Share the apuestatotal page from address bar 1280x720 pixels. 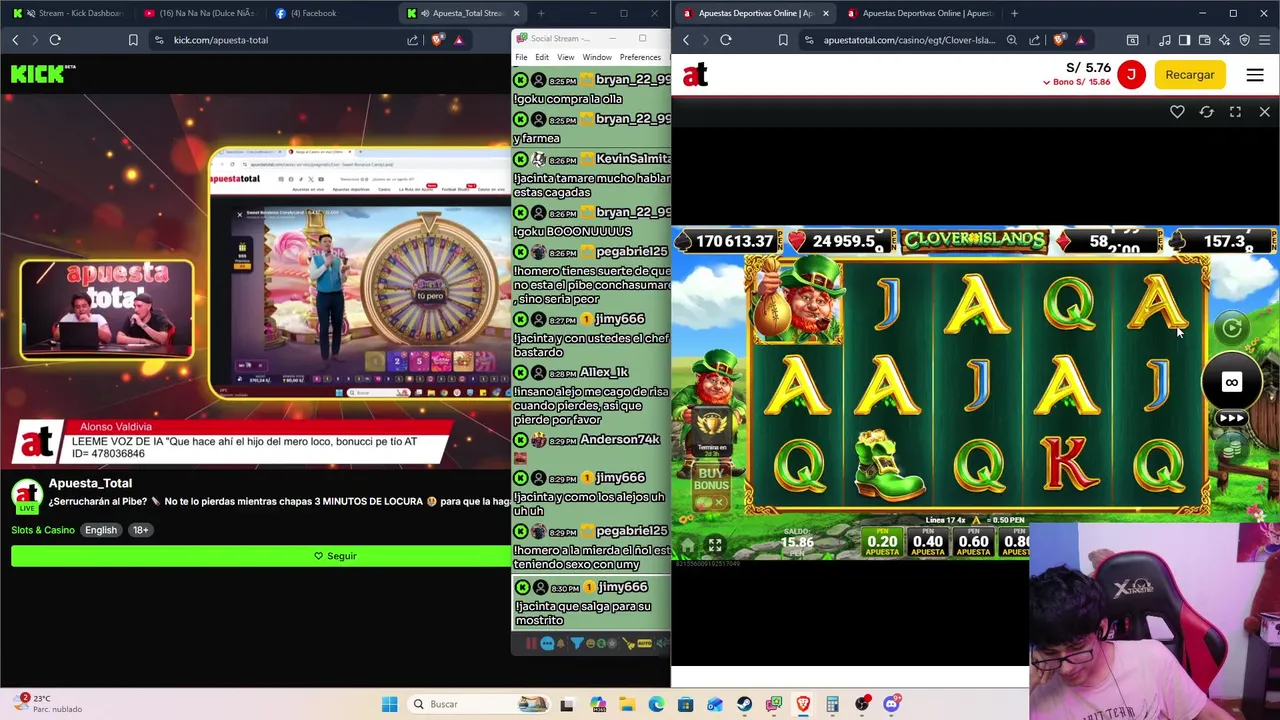1035,40
